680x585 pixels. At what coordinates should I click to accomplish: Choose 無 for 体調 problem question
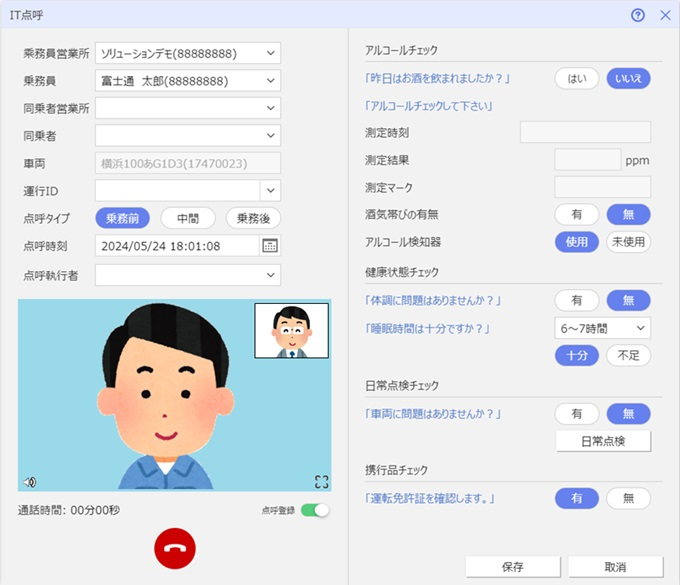pos(628,300)
